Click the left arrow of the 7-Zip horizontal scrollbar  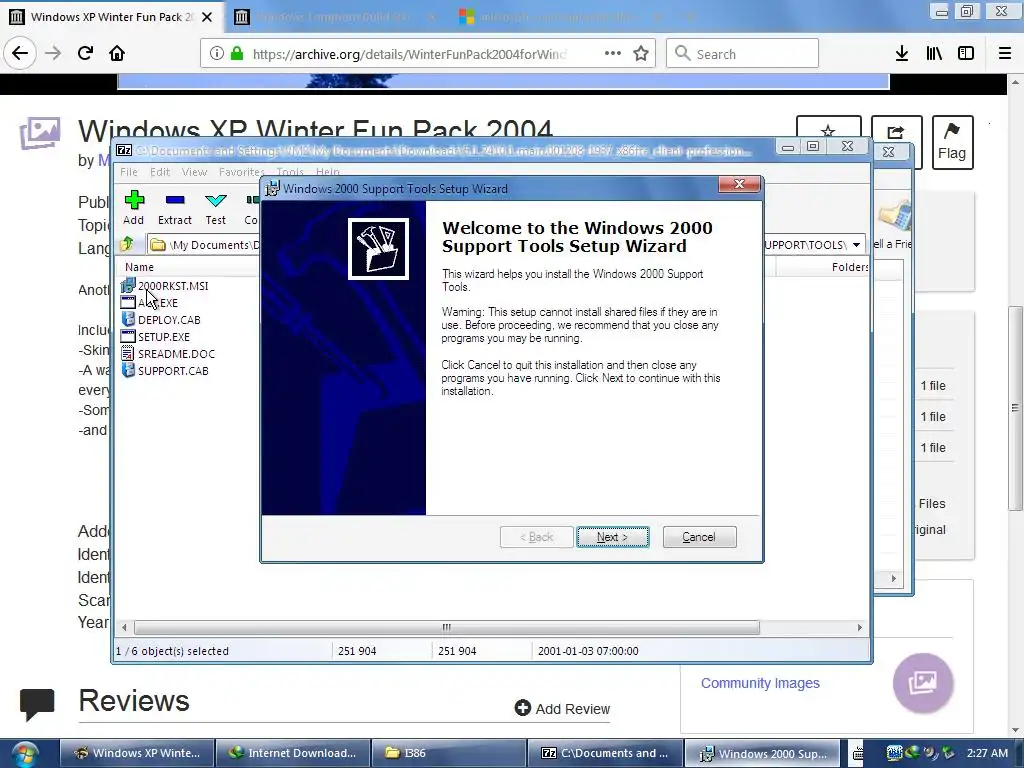(x=124, y=628)
